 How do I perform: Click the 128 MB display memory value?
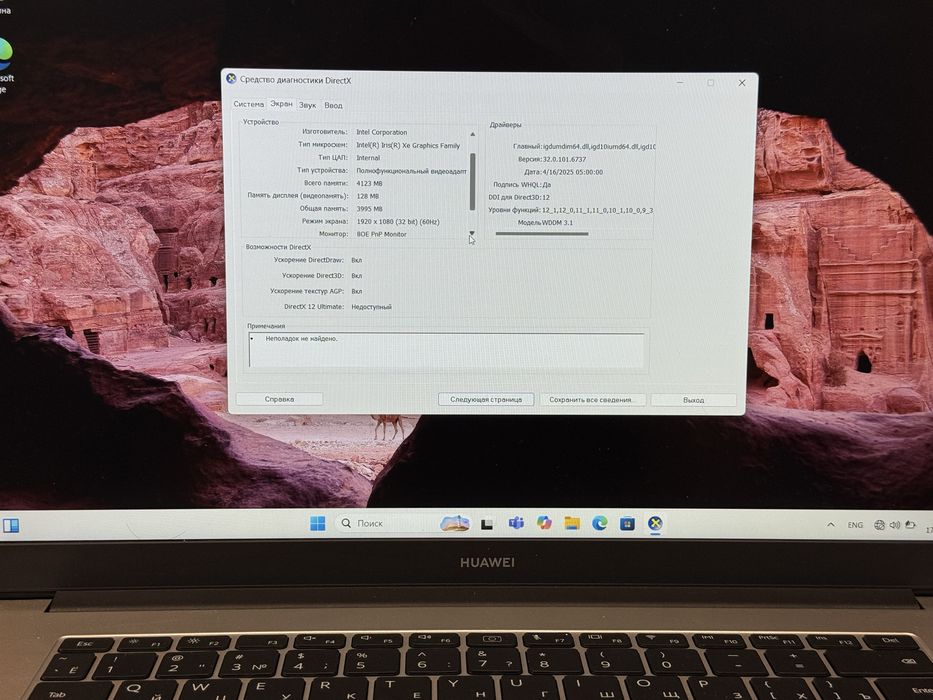367,196
